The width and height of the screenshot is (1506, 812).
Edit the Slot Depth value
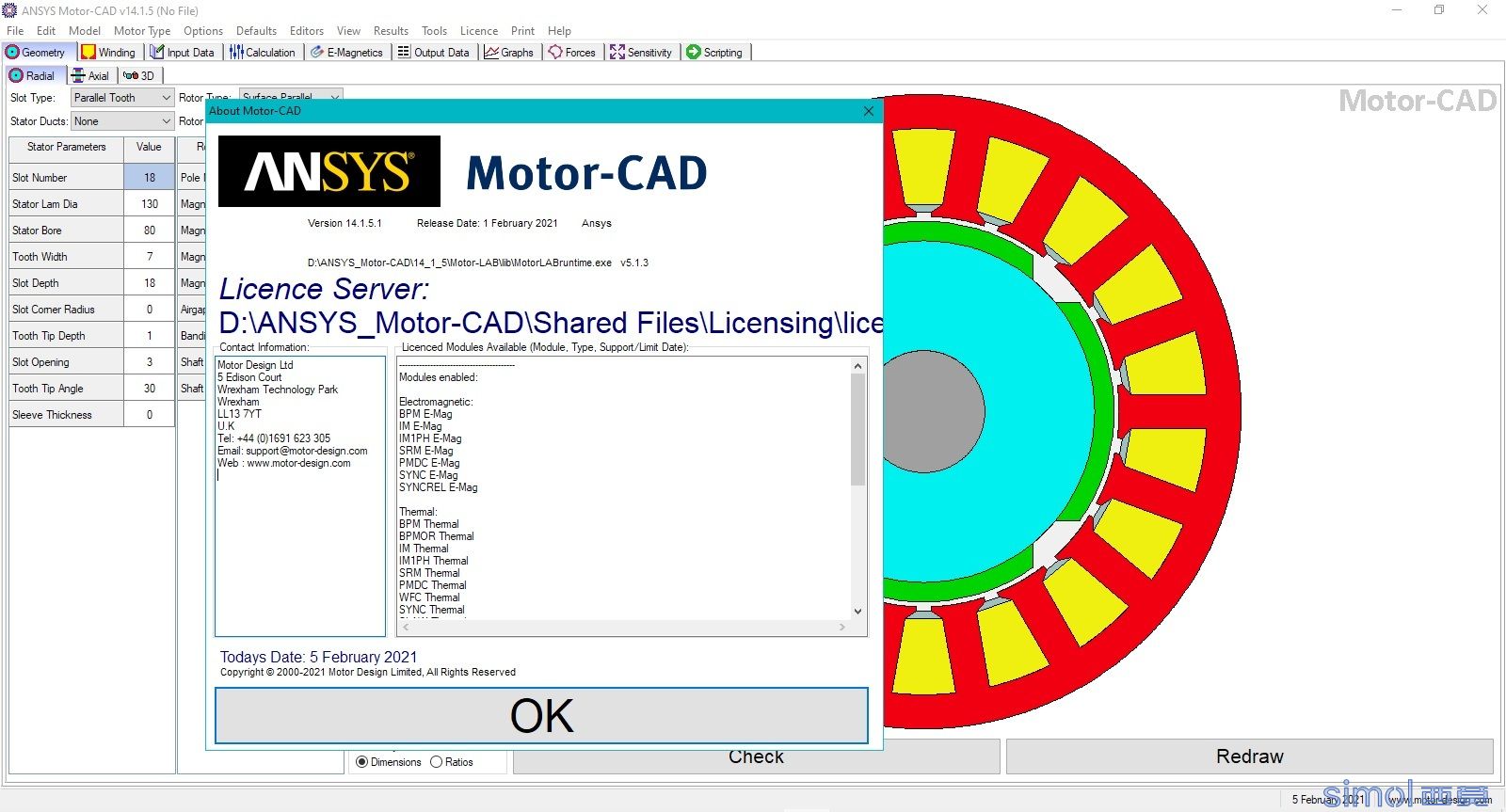click(150, 282)
